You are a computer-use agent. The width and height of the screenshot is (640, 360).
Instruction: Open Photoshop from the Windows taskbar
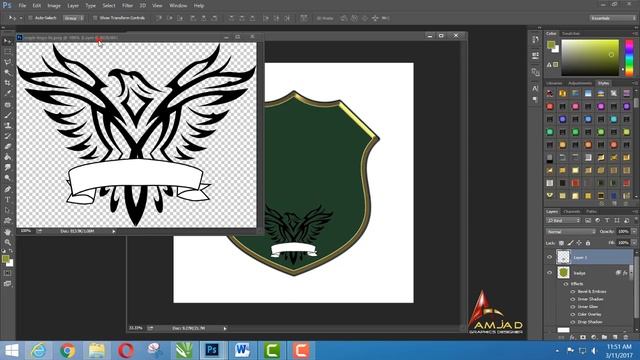(x=212, y=350)
